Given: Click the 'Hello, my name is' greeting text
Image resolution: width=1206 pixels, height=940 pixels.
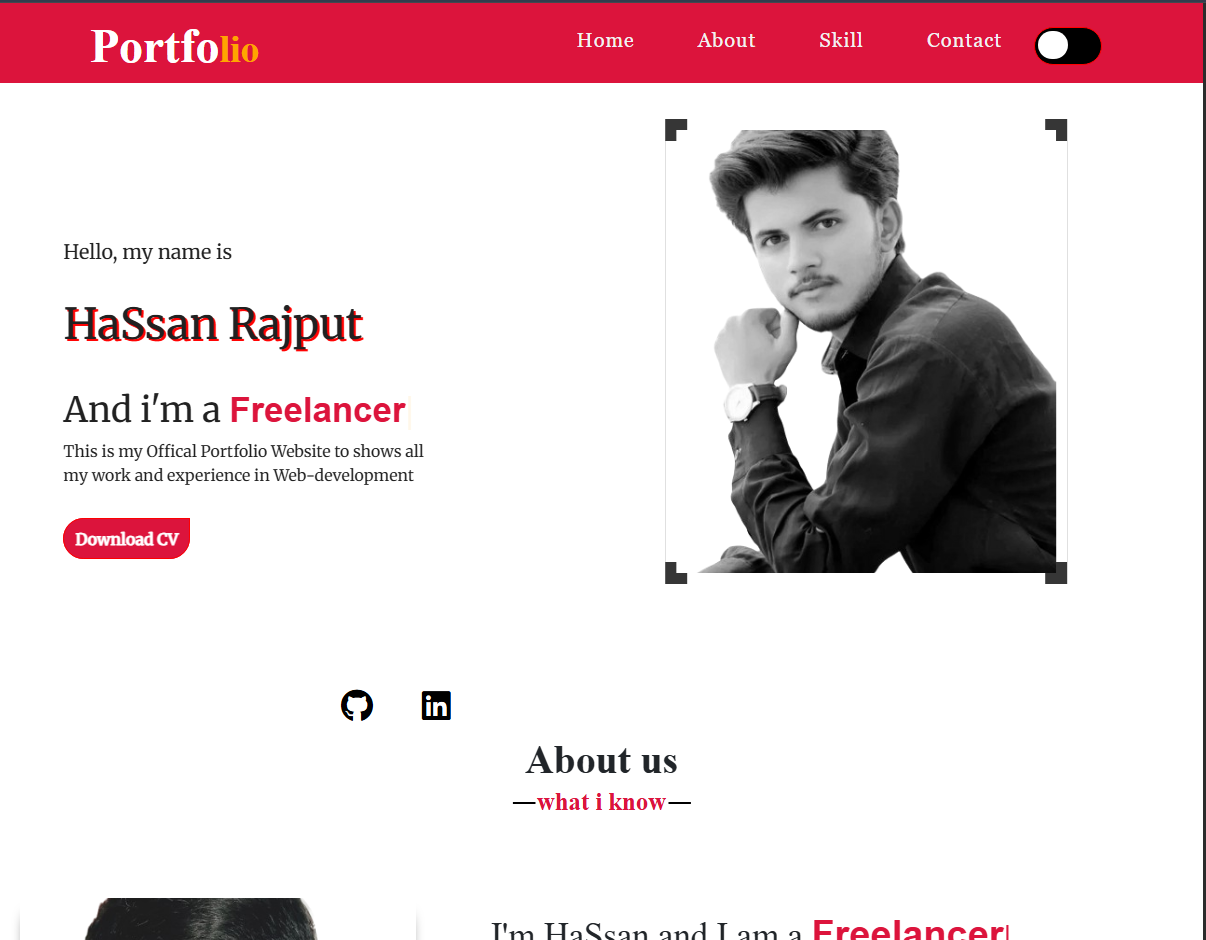Looking at the screenshot, I should click(148, 252).
